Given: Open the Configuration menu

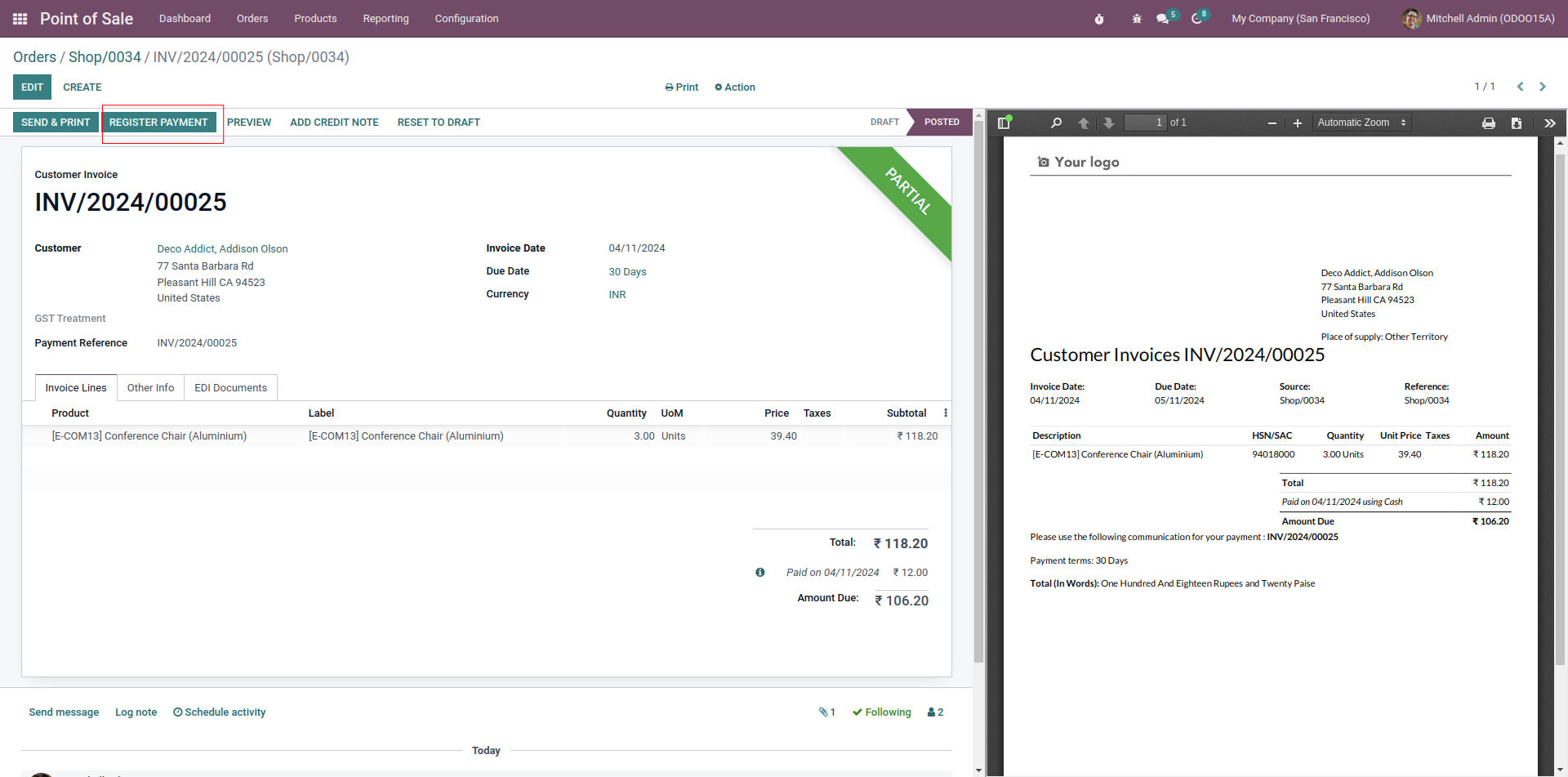Looking at the screenshot, I should click(x=466, y=19).
